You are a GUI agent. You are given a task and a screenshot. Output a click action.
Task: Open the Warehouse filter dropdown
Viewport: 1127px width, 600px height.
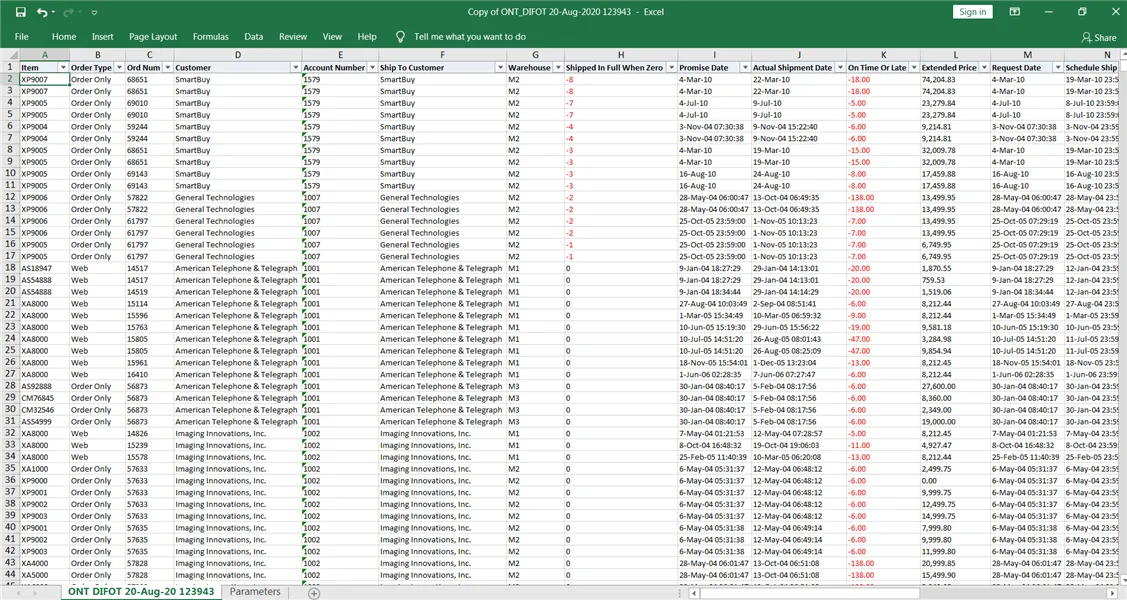pos(558,68)
